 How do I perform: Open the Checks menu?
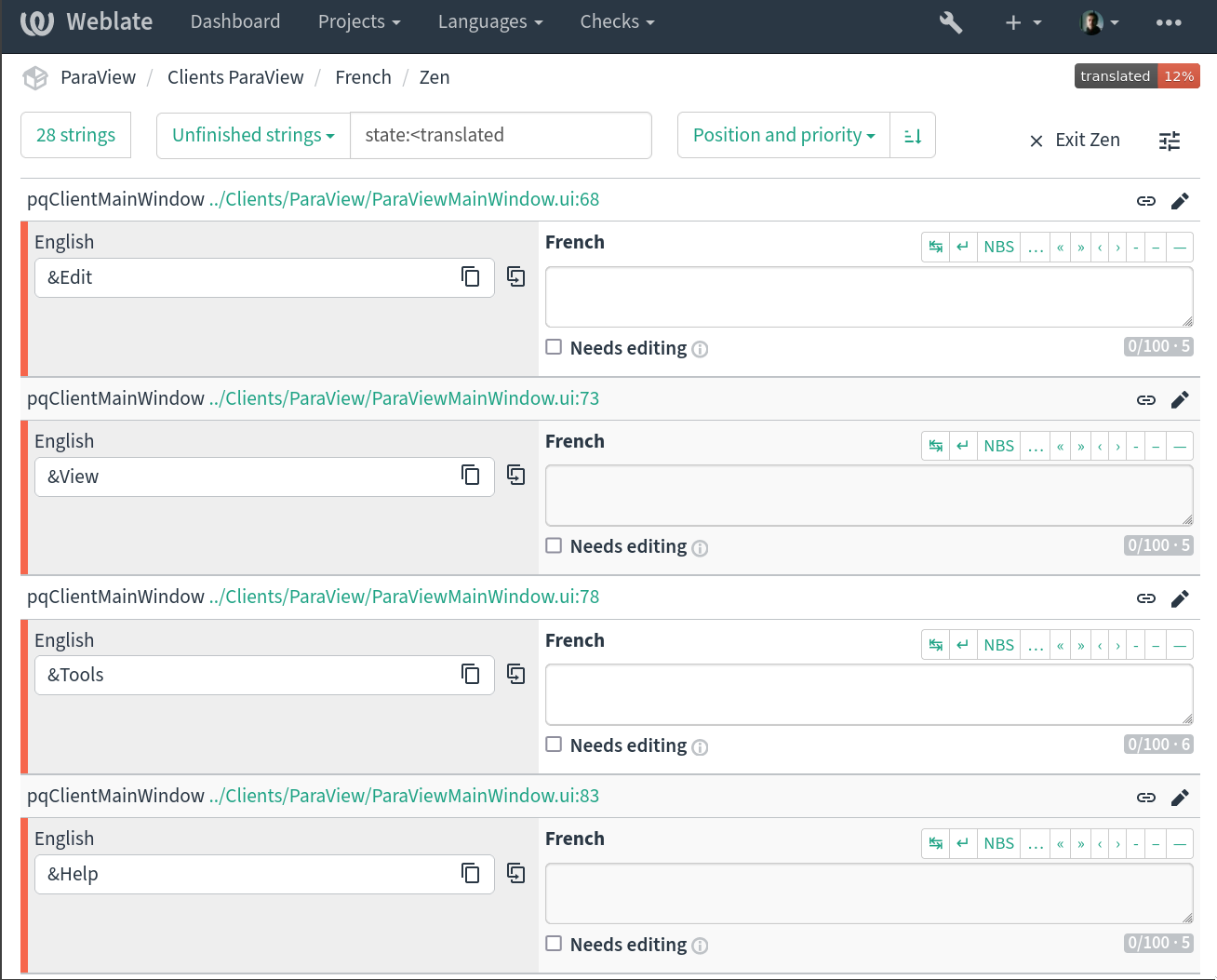click(617, 22)
